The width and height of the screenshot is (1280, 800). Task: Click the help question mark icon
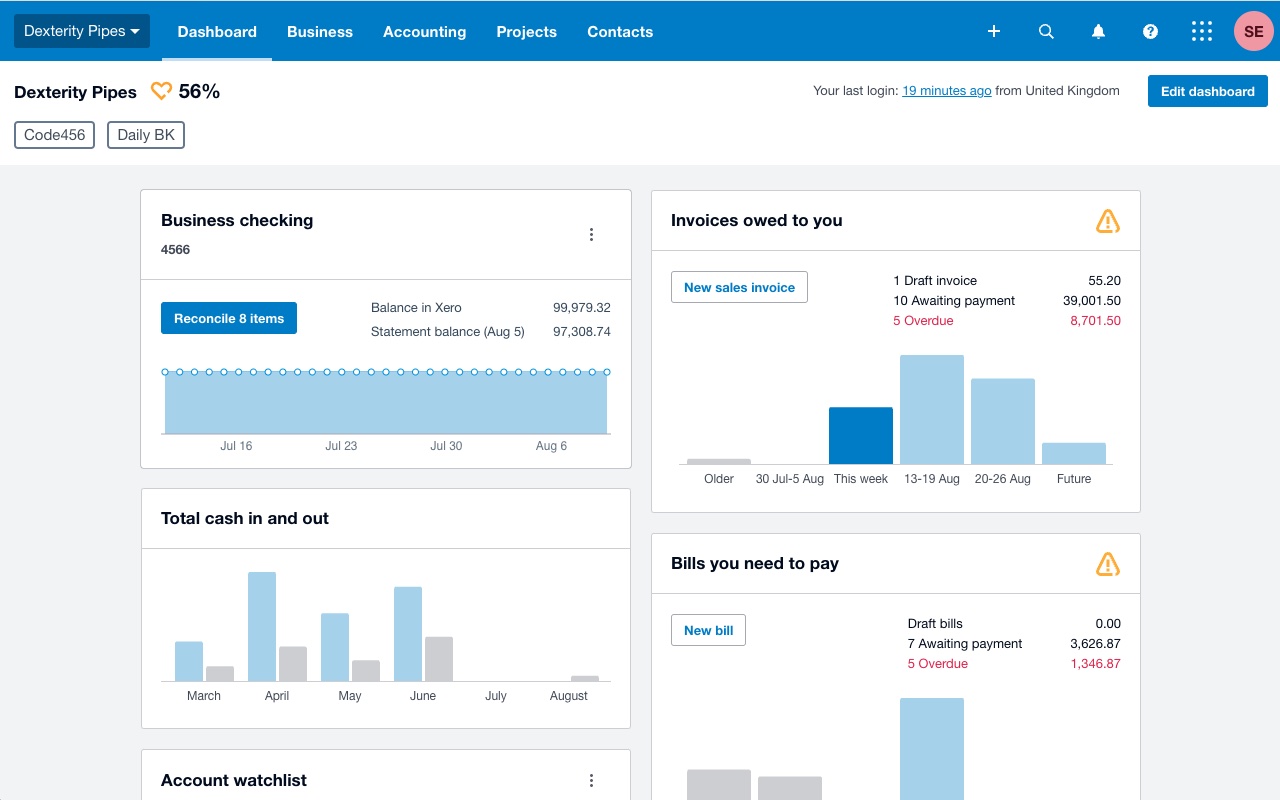(1150, 31)
